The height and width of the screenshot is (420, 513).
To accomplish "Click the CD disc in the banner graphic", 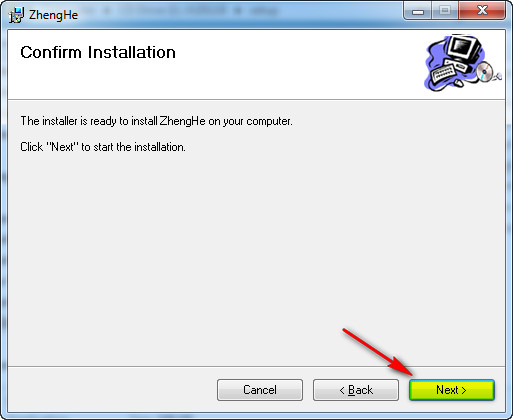I will tap(484, 72).
